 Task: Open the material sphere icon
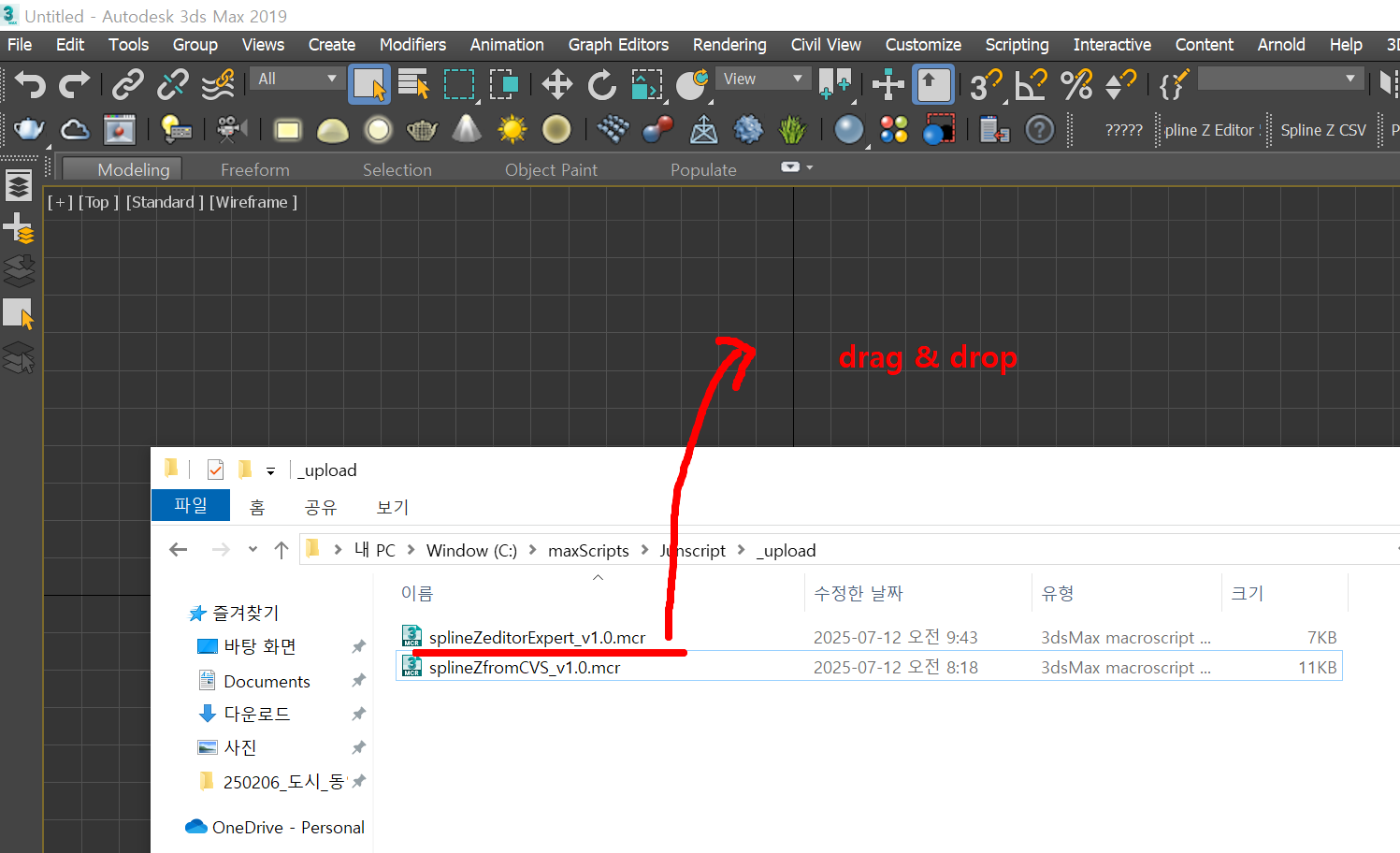pos(848,129)
